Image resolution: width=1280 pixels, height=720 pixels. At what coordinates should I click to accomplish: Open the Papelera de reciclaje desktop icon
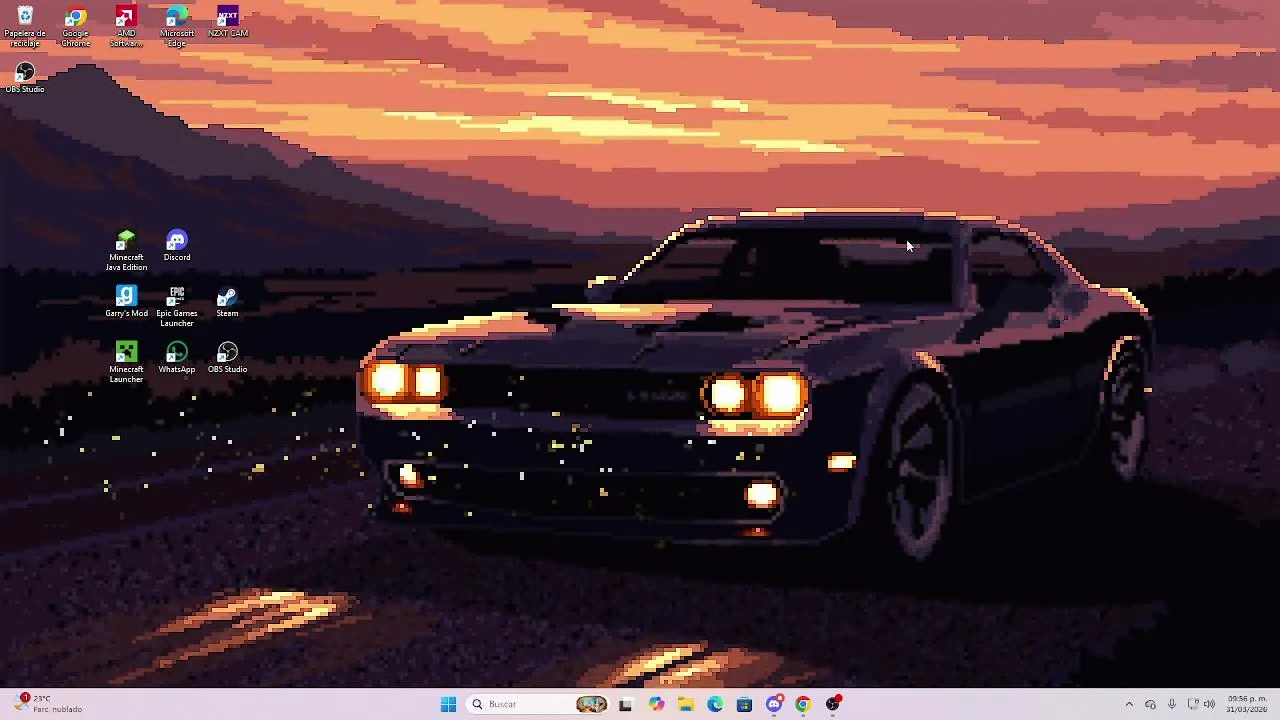(25, 26)
